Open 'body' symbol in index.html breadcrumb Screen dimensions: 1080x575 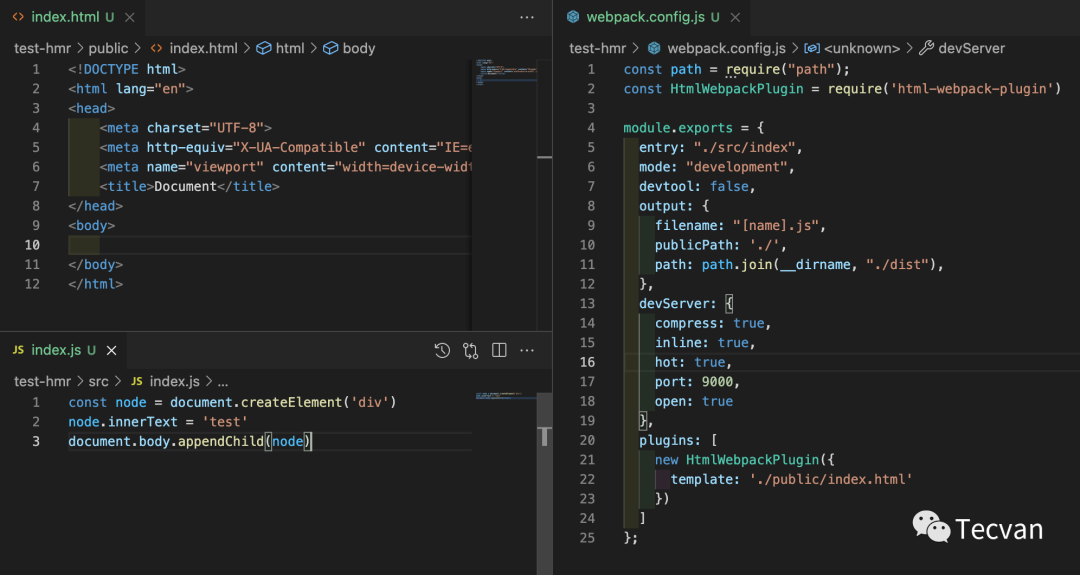(x=349, y=48)
